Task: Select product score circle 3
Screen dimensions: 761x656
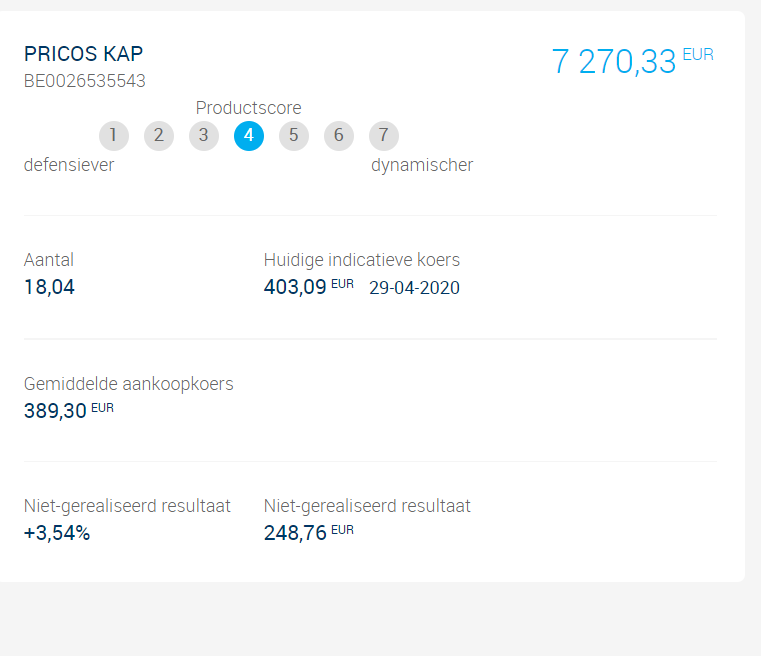Action: (204, 136)
